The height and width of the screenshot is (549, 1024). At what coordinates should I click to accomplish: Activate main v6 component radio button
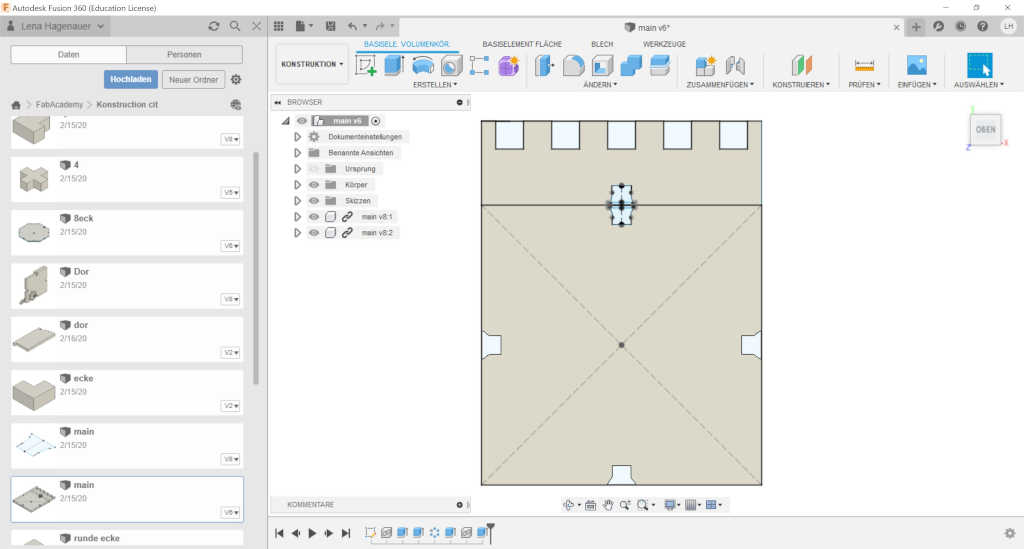376,121
